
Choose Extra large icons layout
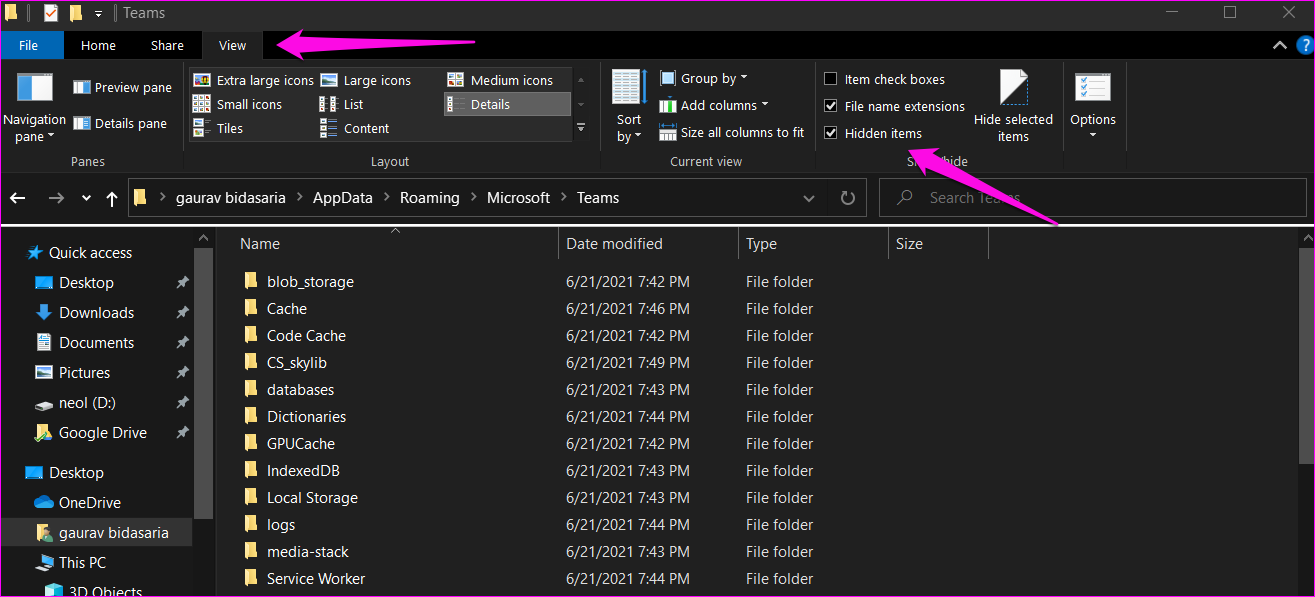pos(253,80)
